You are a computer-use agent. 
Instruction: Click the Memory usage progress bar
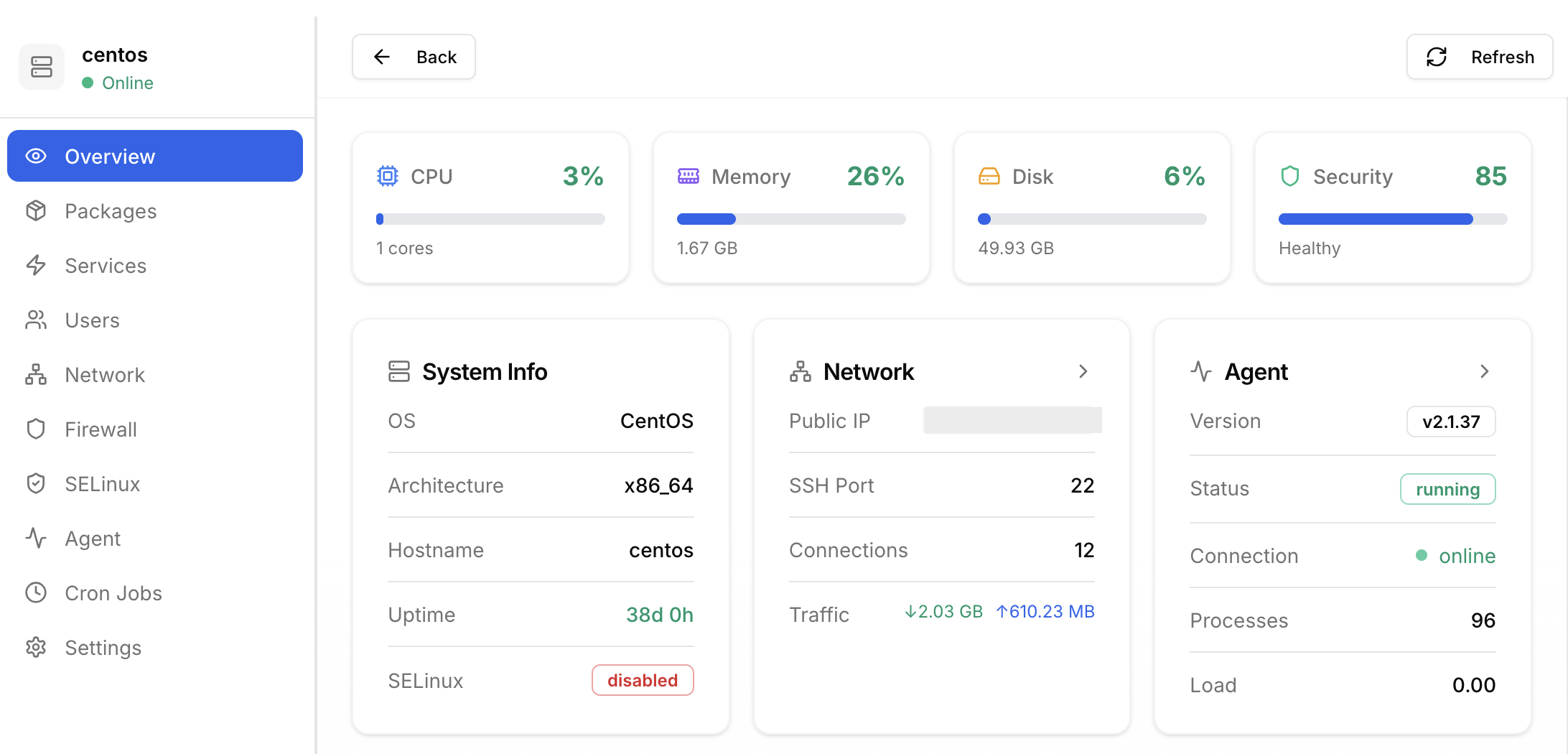click(790, 219)
